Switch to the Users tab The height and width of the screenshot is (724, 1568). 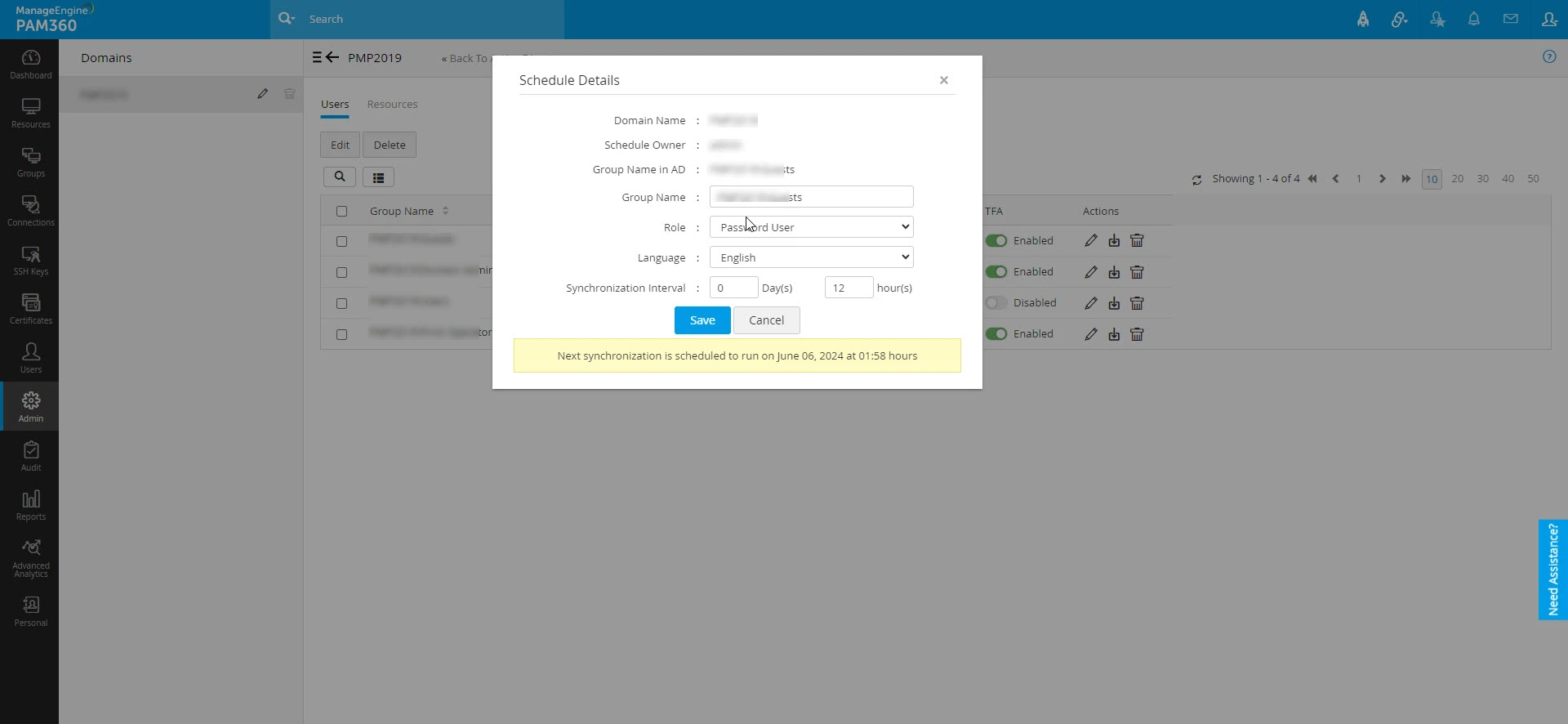pos(335,105)
